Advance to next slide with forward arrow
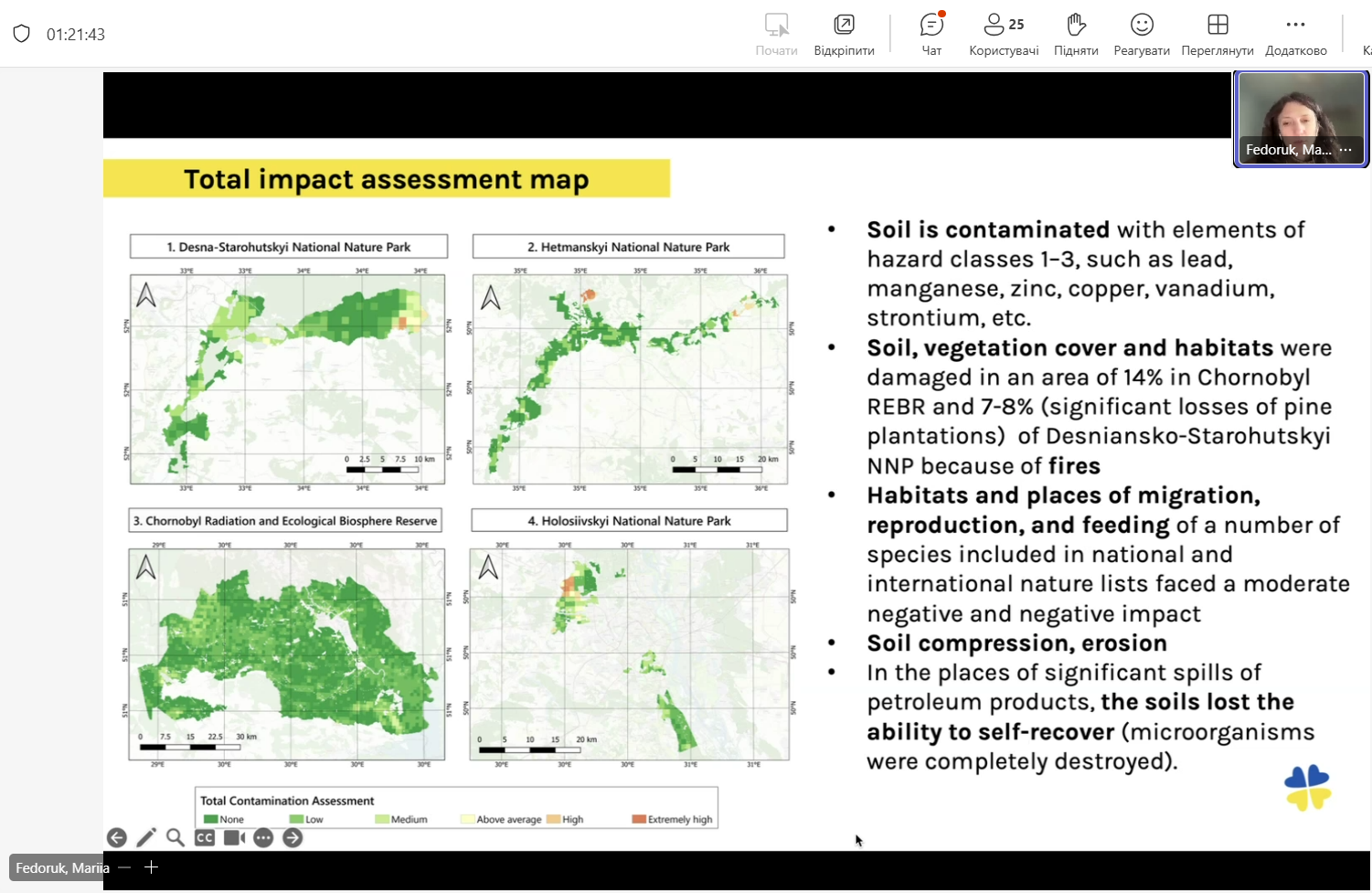 pyautogui.click(x=292, y=838)
